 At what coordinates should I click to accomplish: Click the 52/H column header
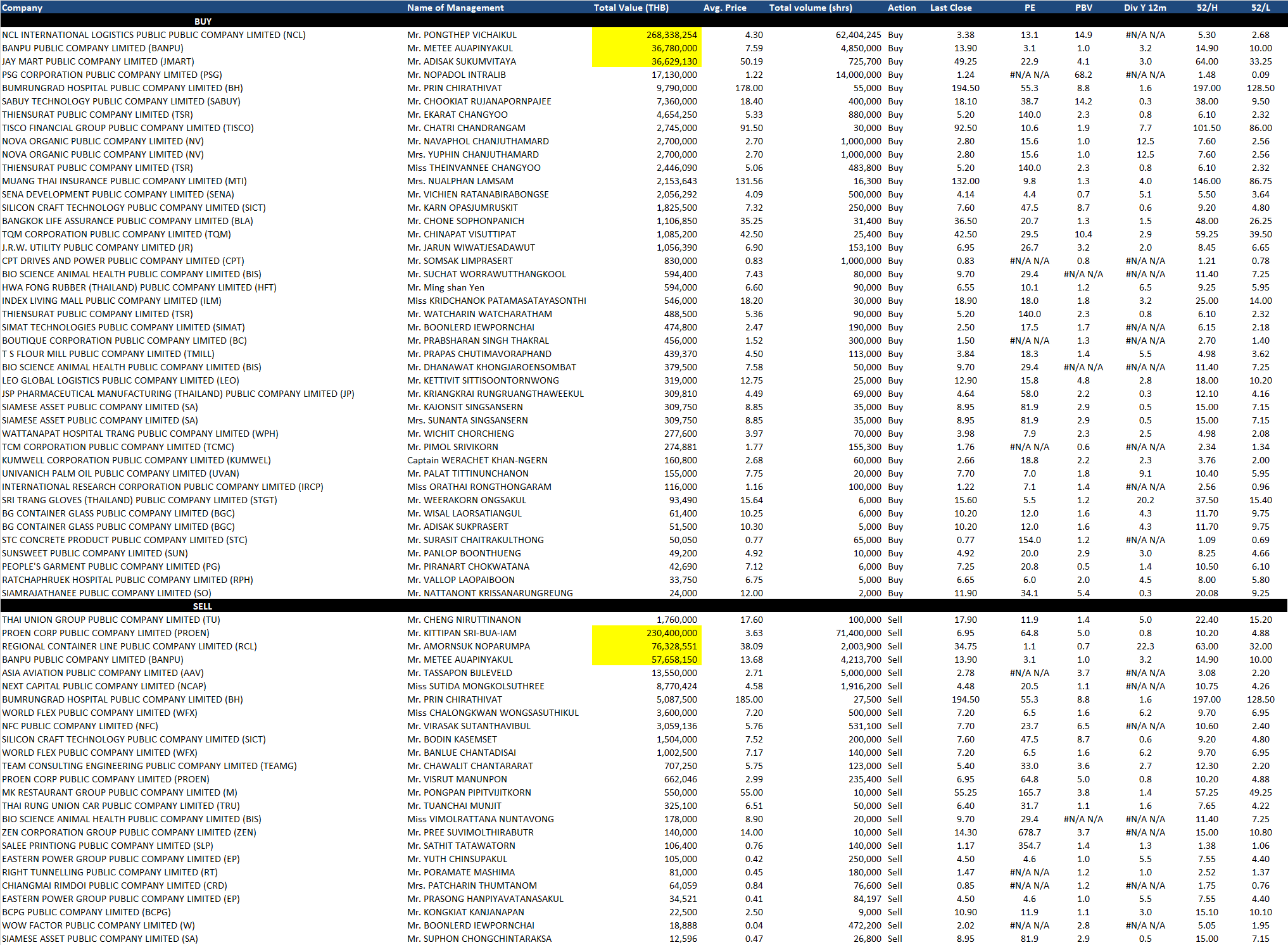(x=1206, y=8)
